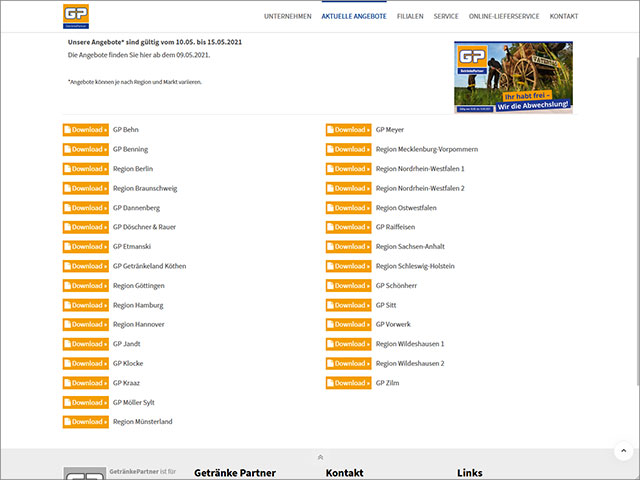Open the Kontakt navigation item
Image resolution: width=640 pixels, height=480 pixels.
(564, 16)
